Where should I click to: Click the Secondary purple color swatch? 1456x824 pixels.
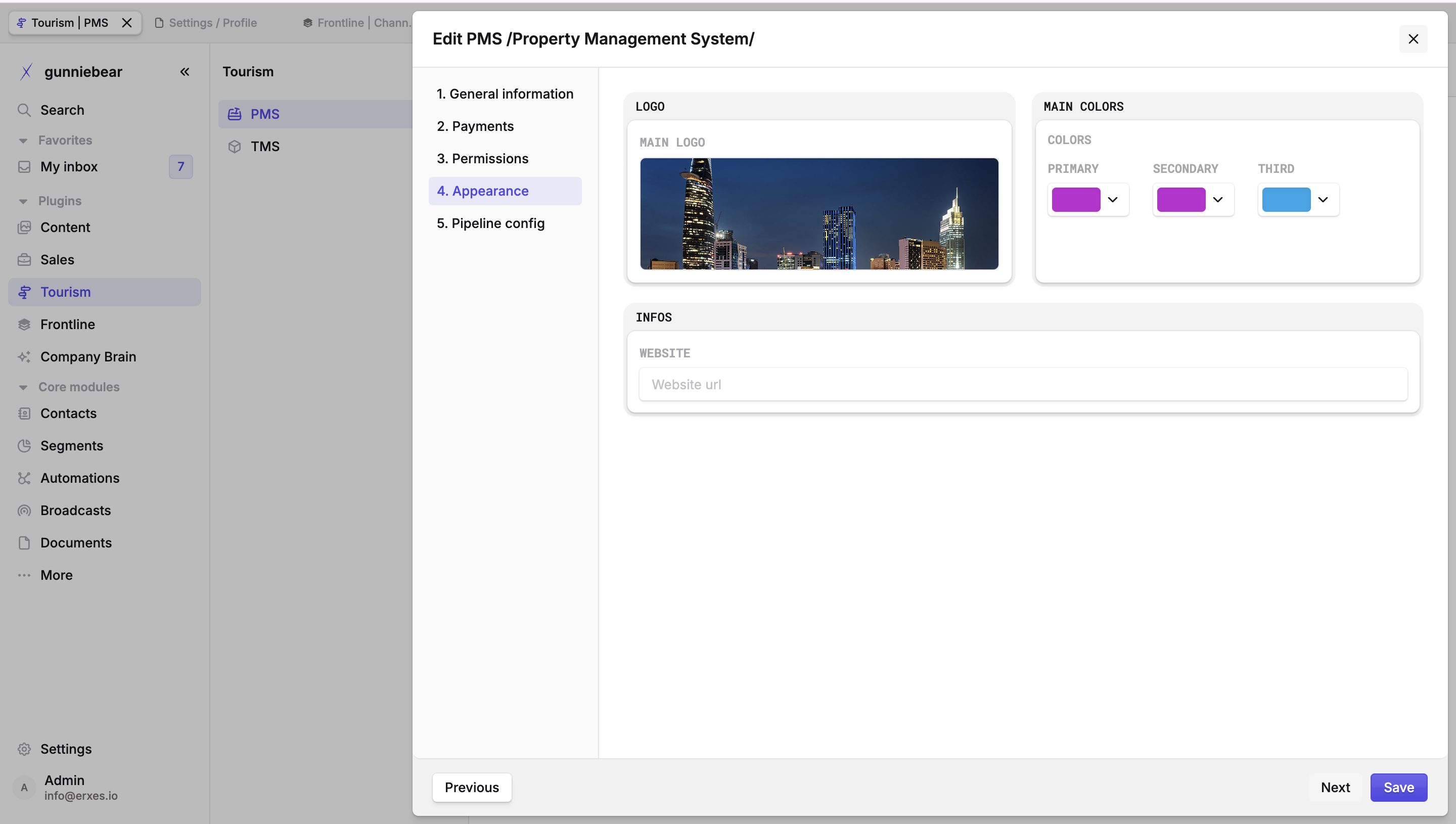[x=1181, y=199]
